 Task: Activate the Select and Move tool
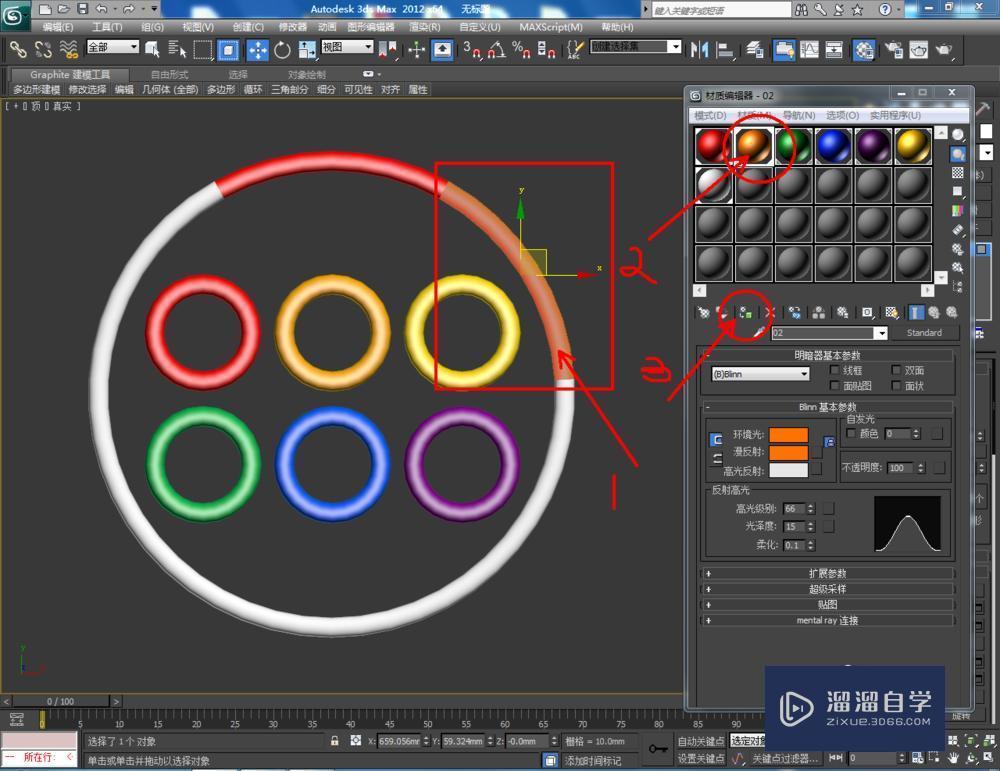(x=258, y=47)
